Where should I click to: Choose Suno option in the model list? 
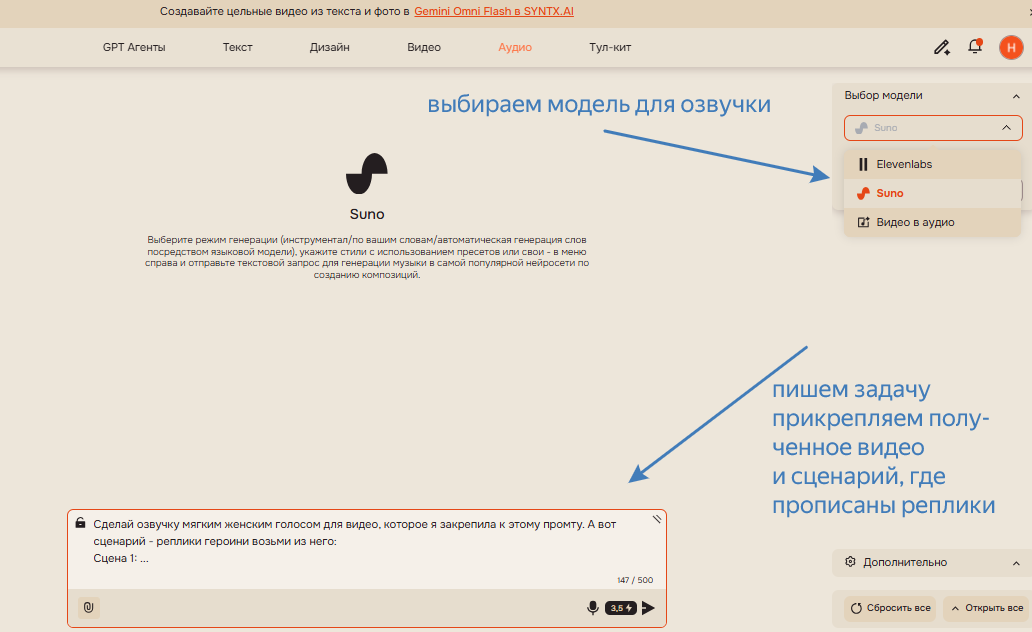(932, 194)
